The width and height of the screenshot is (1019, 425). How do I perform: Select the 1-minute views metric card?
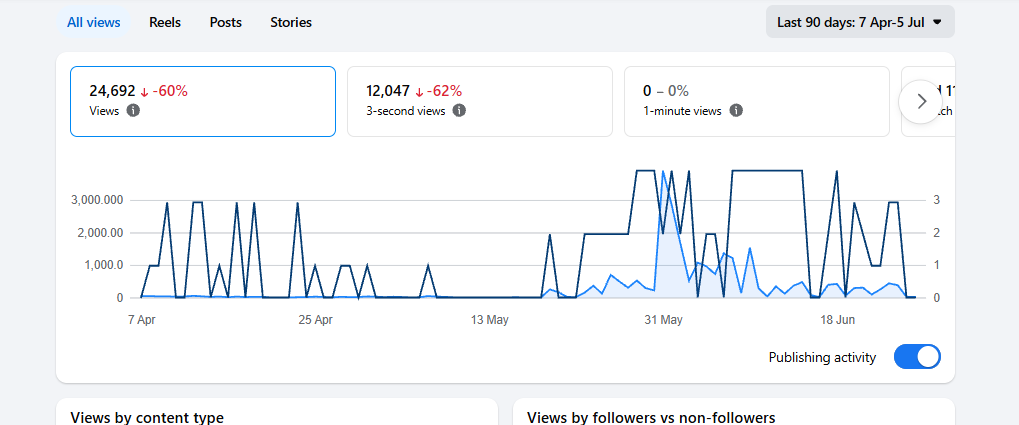tap(756, 101)
